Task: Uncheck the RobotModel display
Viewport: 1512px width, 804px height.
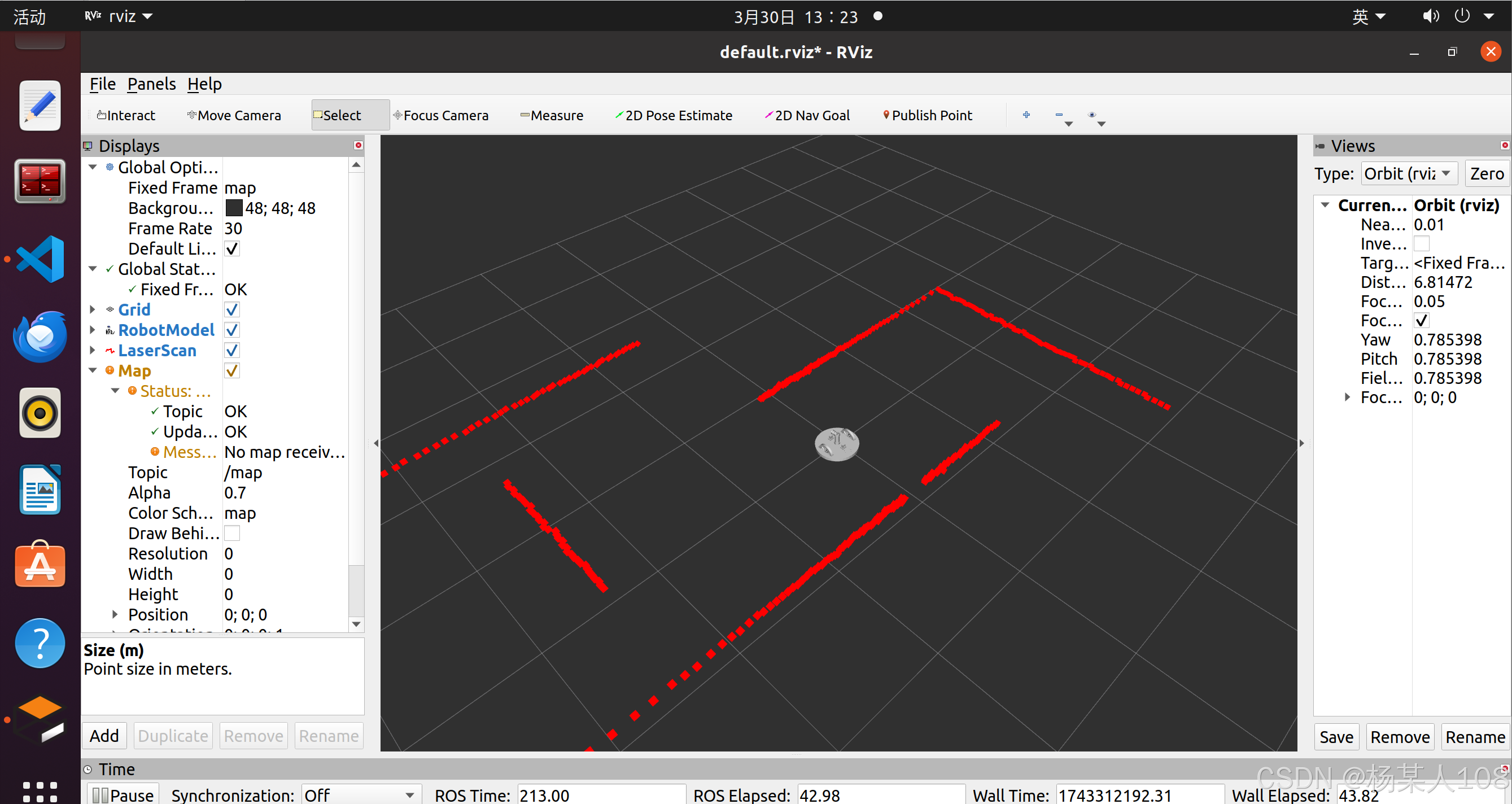Action: click(x=232, y=330)
